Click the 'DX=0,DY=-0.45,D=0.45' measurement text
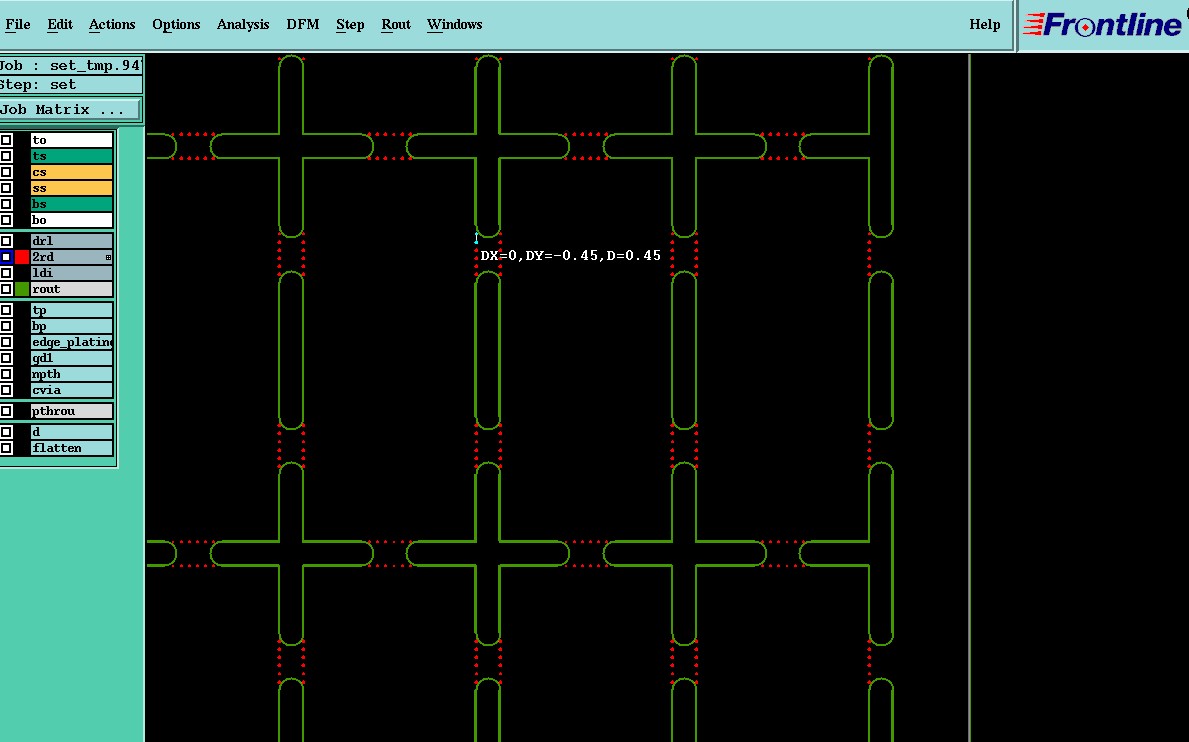The height and width of the screenshot is (742, 1189). [570, 255]
